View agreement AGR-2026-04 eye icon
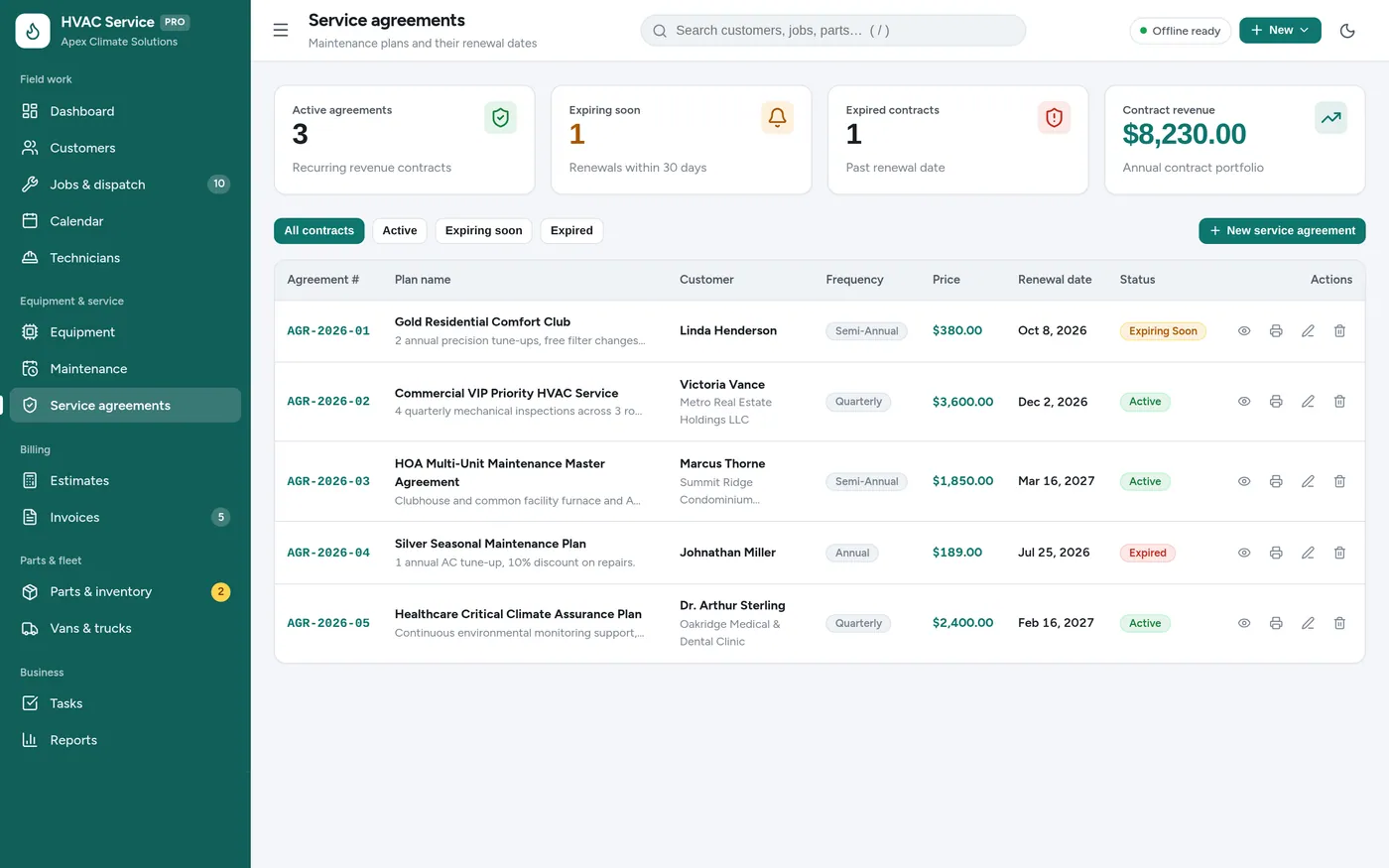Image resolution: width=1389 pixels, height=868 pixels. pyautogui.click(x=1244, y=554)
